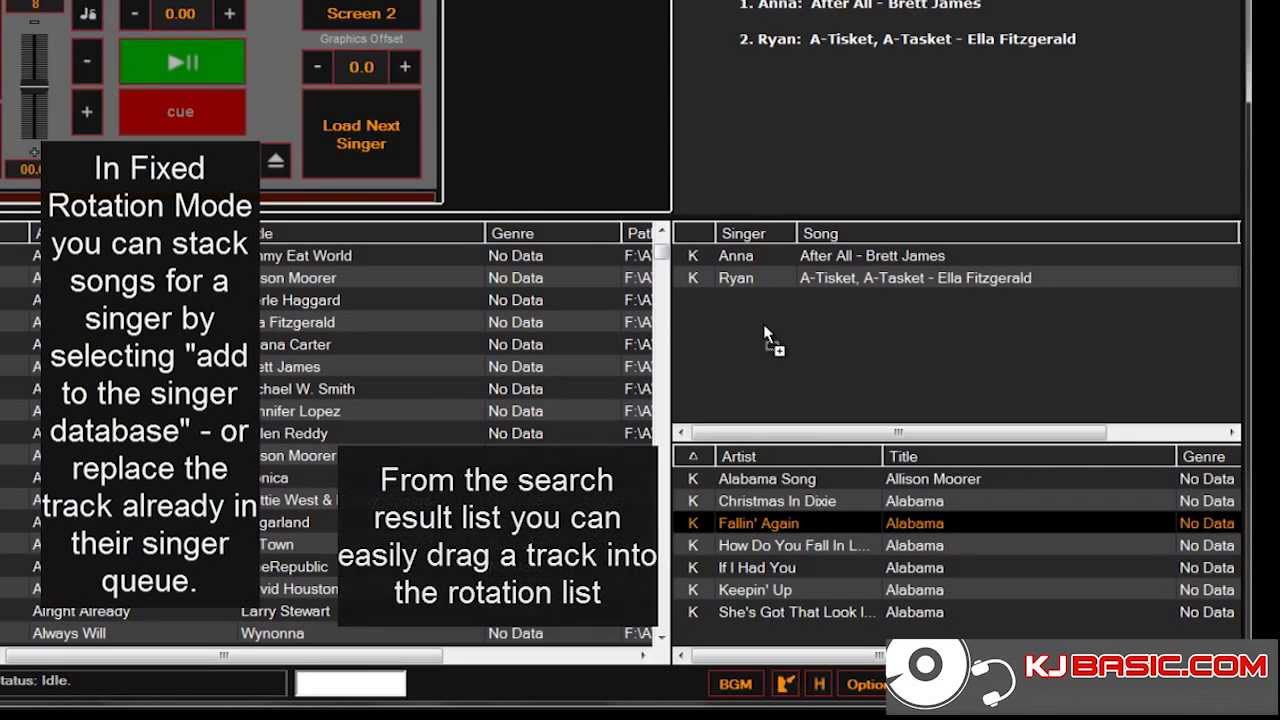1280x720 pixels.
Task: Select 'Keepin' Up' track
Action: click(x=755, y=590)
